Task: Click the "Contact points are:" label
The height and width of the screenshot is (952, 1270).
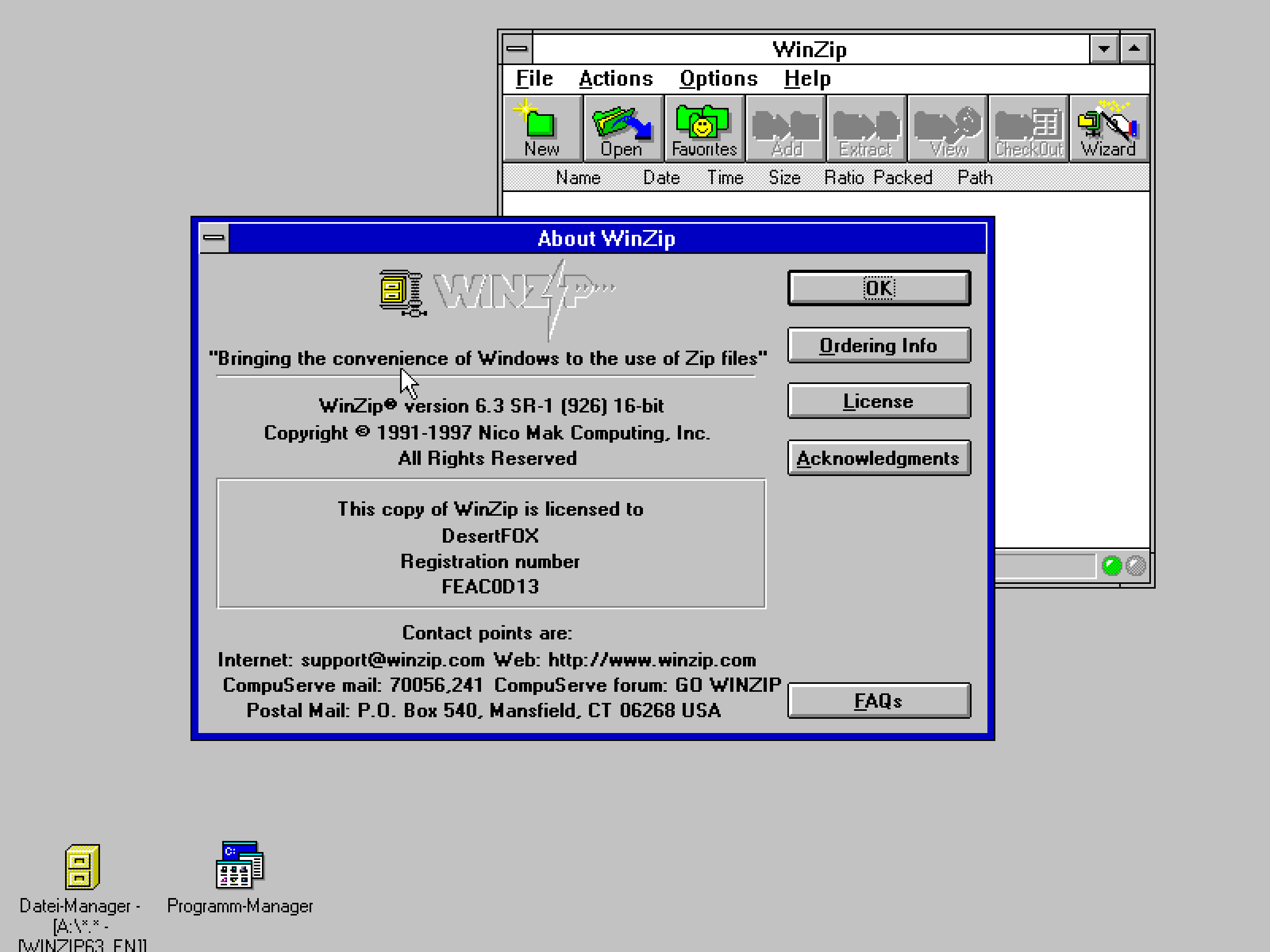Action: pos(487,633)
